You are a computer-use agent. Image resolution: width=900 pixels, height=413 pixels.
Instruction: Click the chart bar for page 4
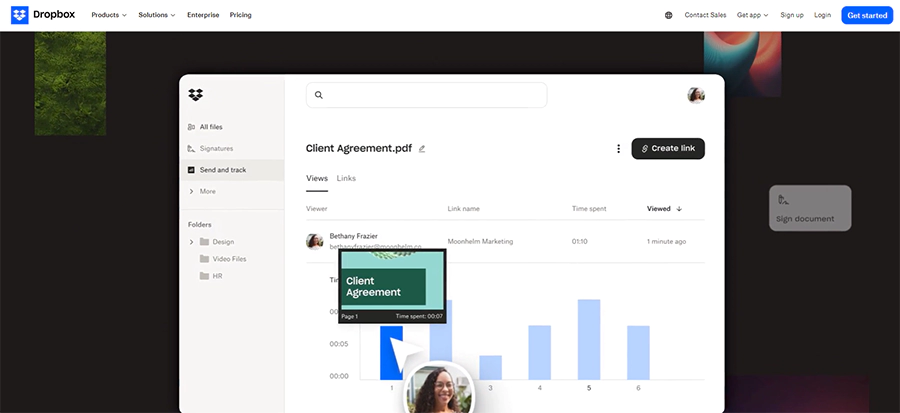(540, 353)
